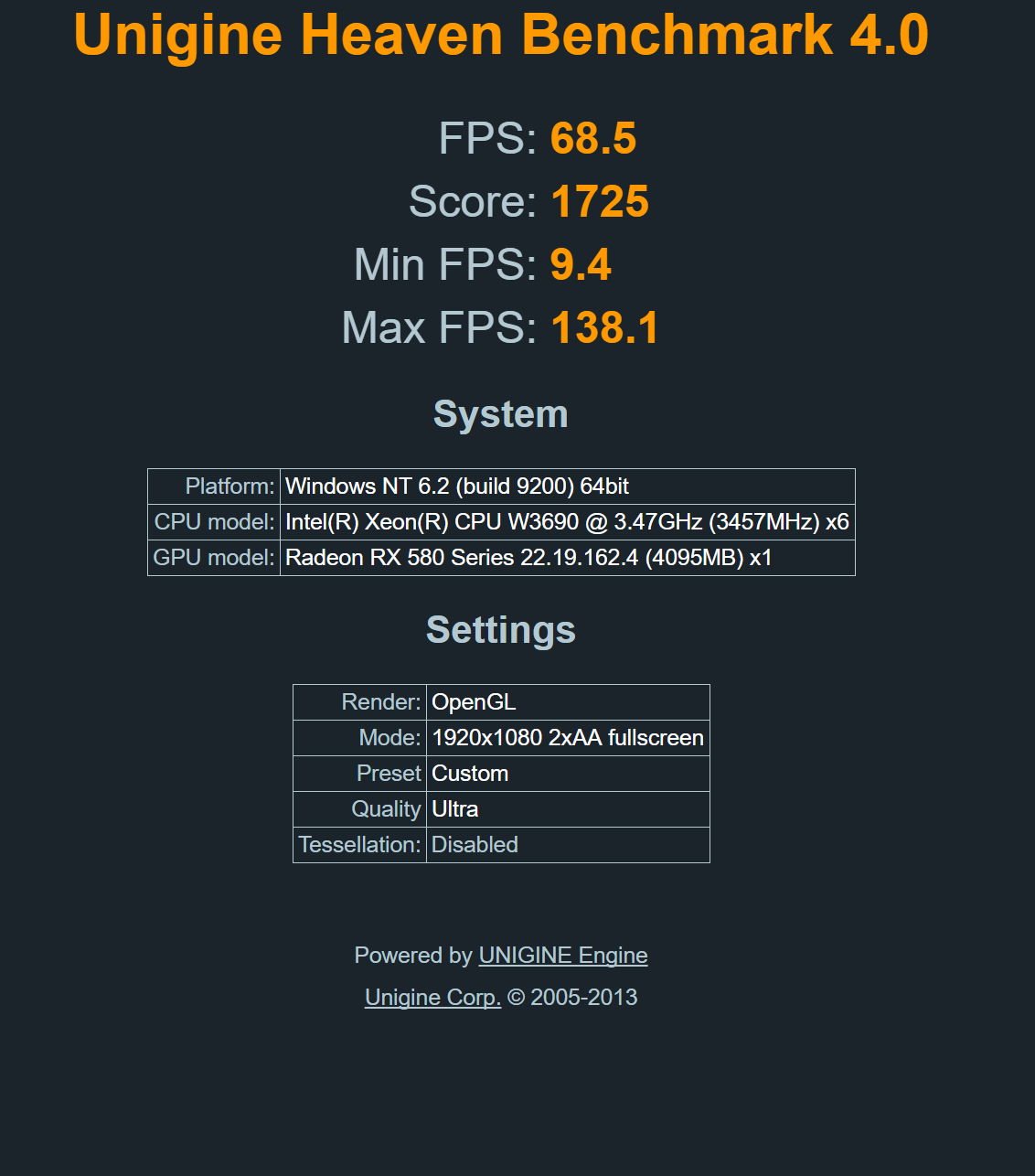Click the Mode: label cell
The height and width of the screenshot is (1176, 1035).
(360, 738)
